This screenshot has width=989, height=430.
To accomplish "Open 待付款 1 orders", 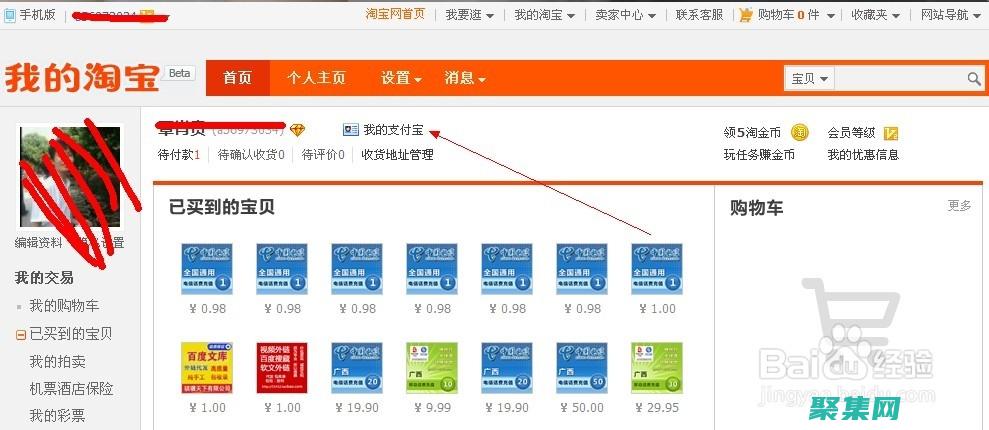I will click(x=178, y=154).
